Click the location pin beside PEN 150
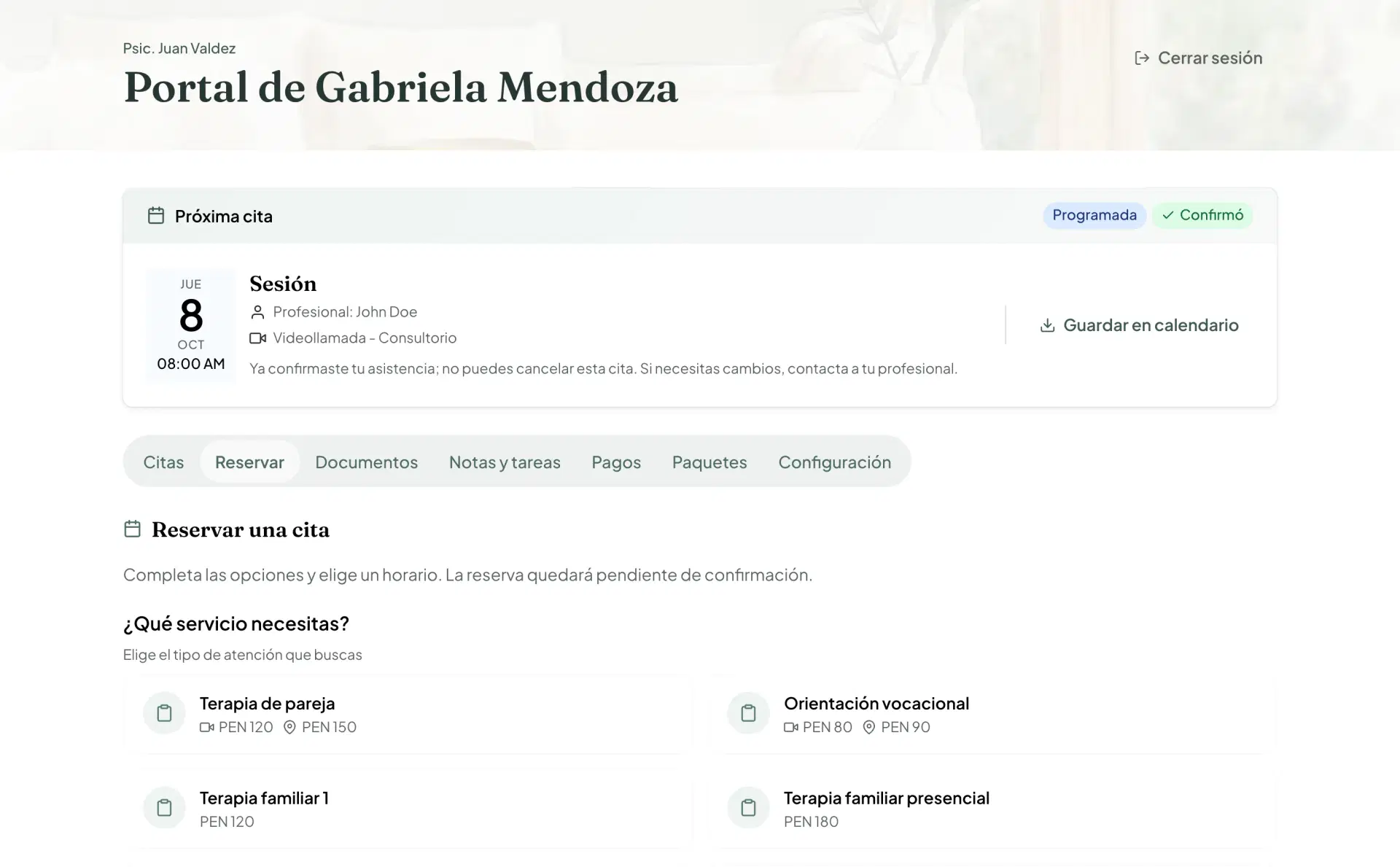 [289, 727]
